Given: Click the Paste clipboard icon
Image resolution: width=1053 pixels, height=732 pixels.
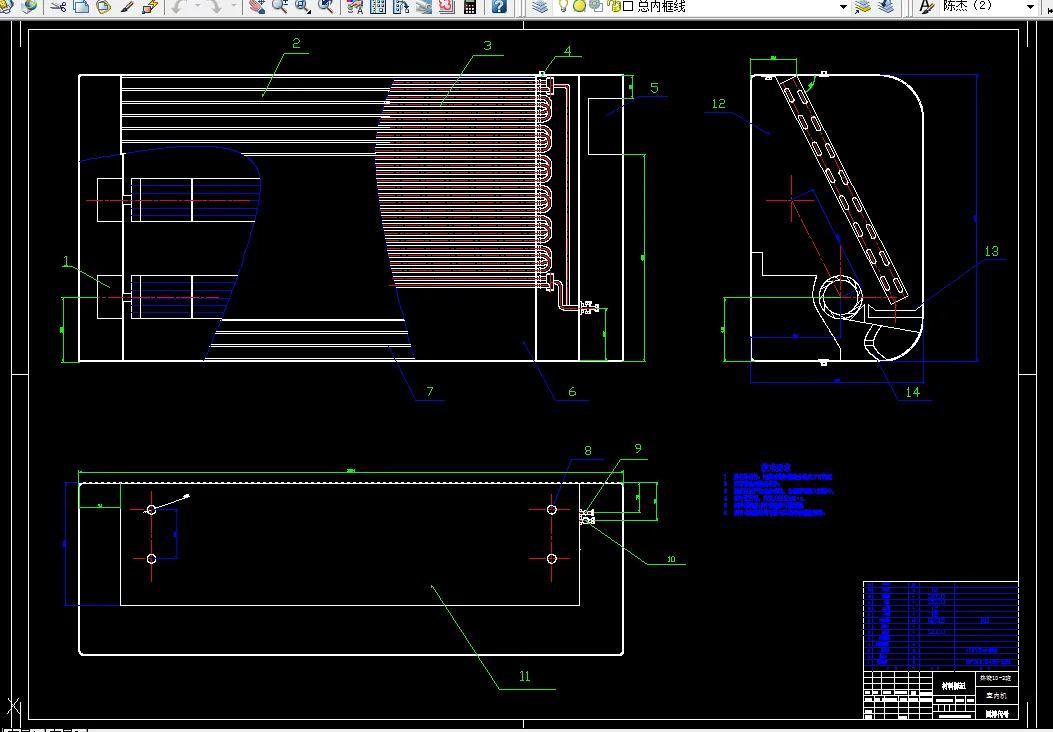Looking at the screenshot, I should point(103,7).
